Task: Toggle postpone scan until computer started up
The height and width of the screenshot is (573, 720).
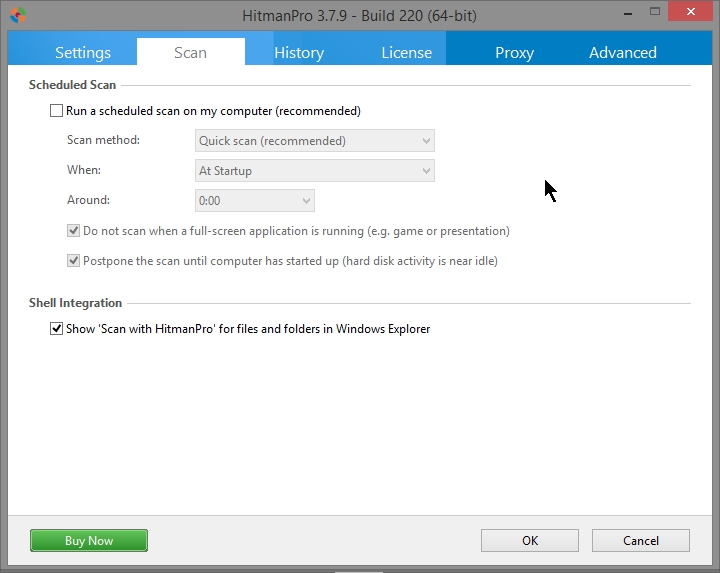Action: [73, 261]
